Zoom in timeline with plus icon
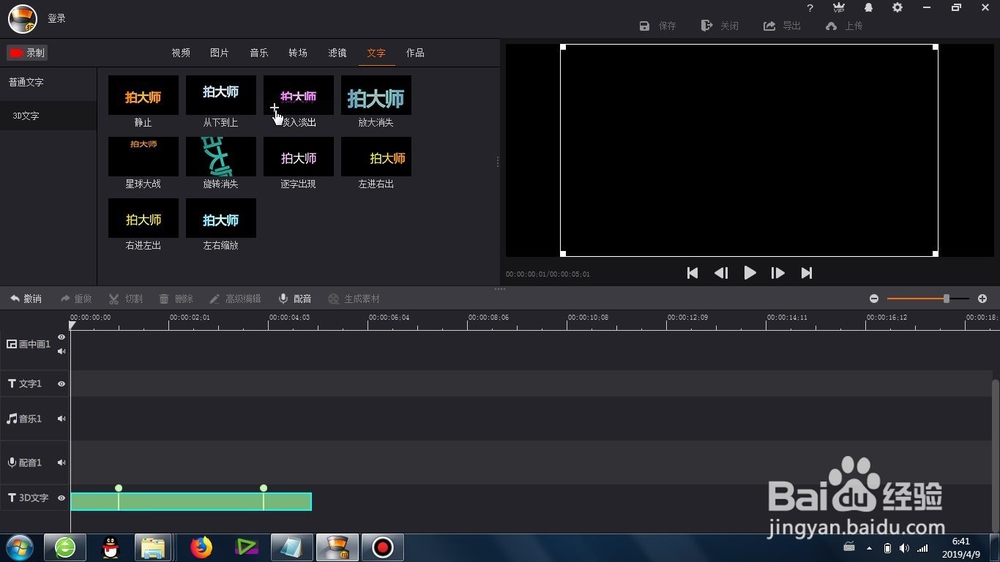This screenshot has height=562, width=1000. pos(982,299)
